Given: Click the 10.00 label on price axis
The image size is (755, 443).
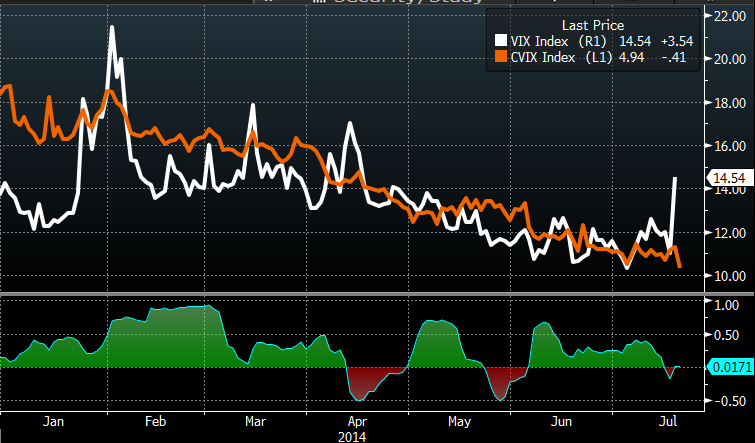Looking at the screenshot, I should click(x=726, y=276).
